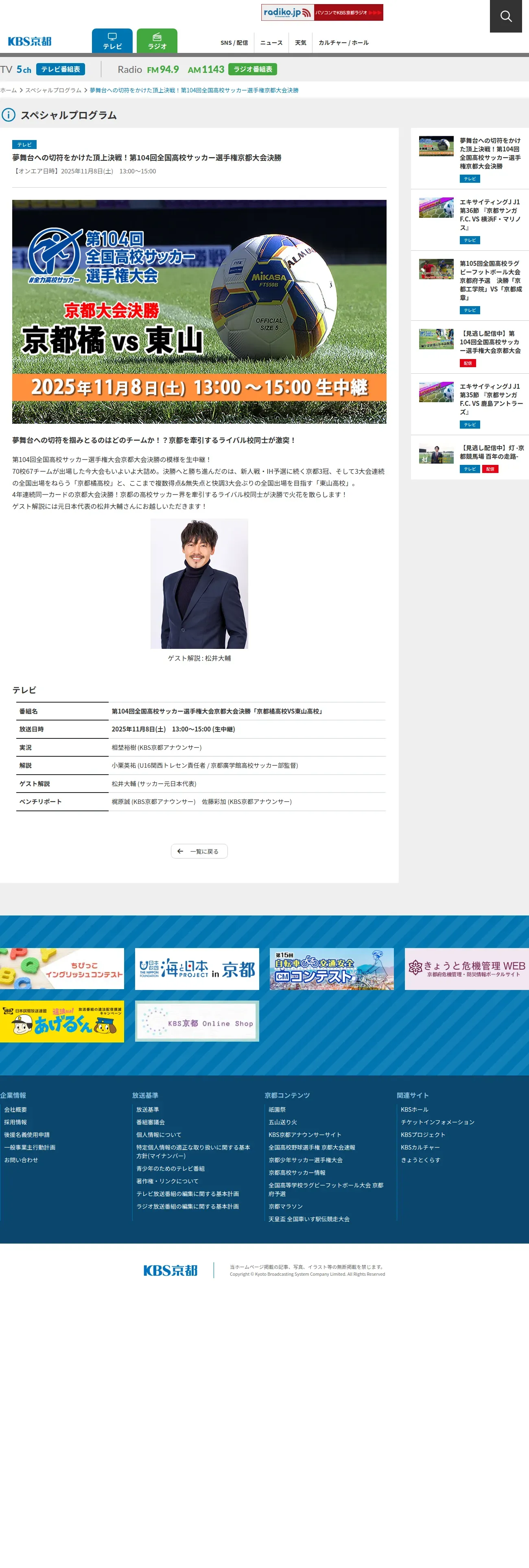The width and height of the screenshot is (529, 1568).
Task: Open 天皇盃 全国車いす駅伝競走大会 link
Action: coord(309,1219)
